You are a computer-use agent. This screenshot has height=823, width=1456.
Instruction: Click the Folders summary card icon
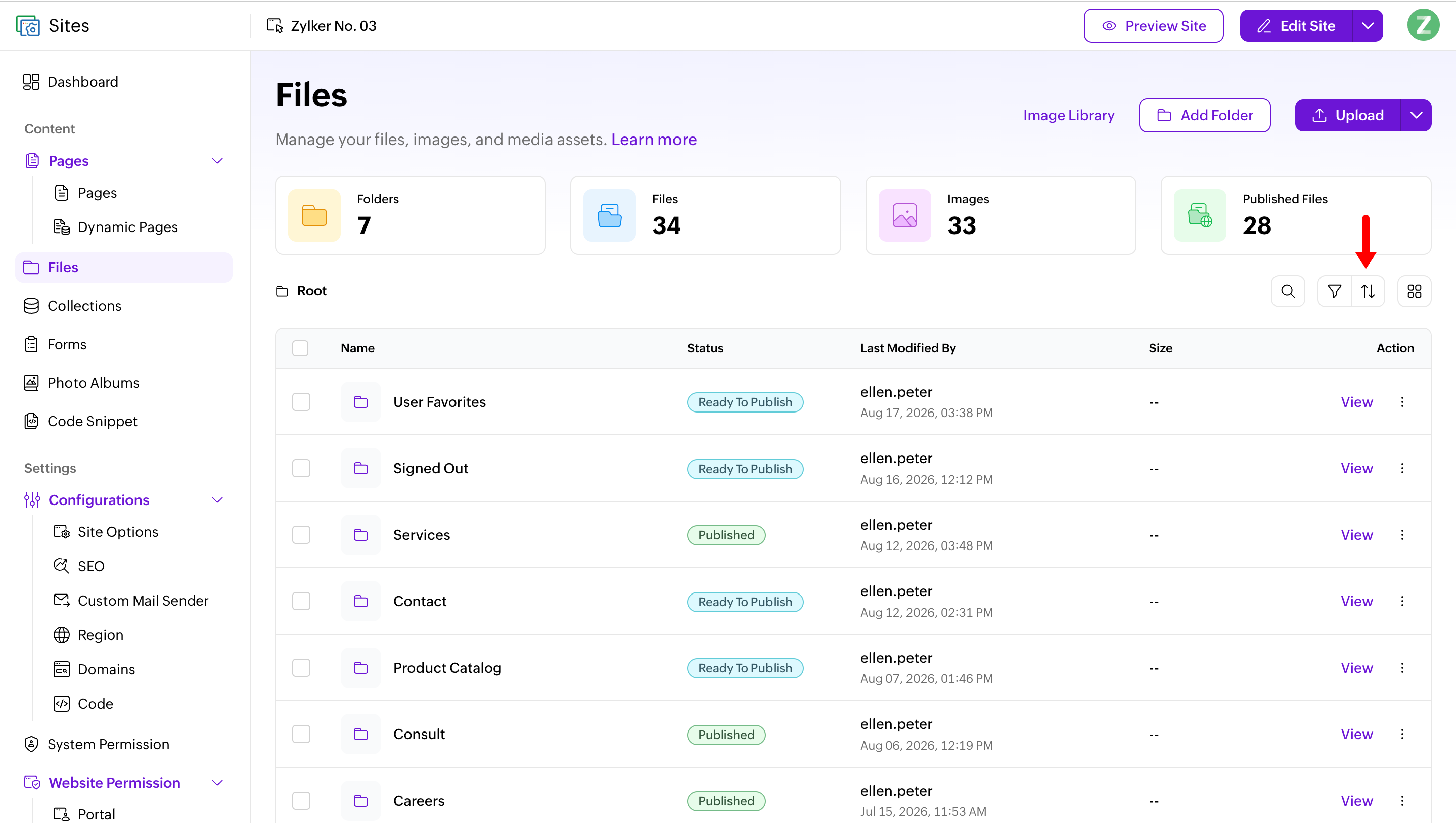(x=314, y=215)
